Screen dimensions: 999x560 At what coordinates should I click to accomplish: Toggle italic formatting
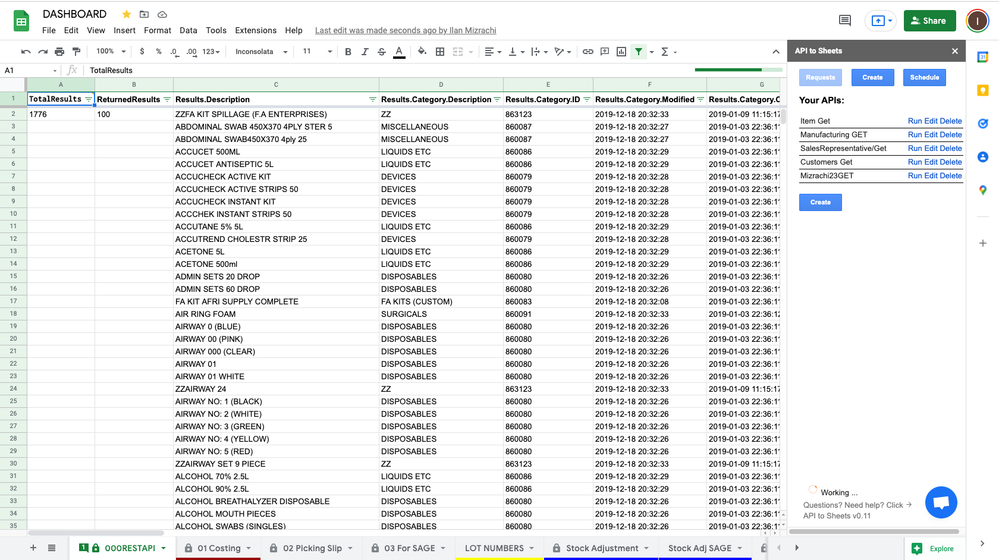[x=364, y=52]
